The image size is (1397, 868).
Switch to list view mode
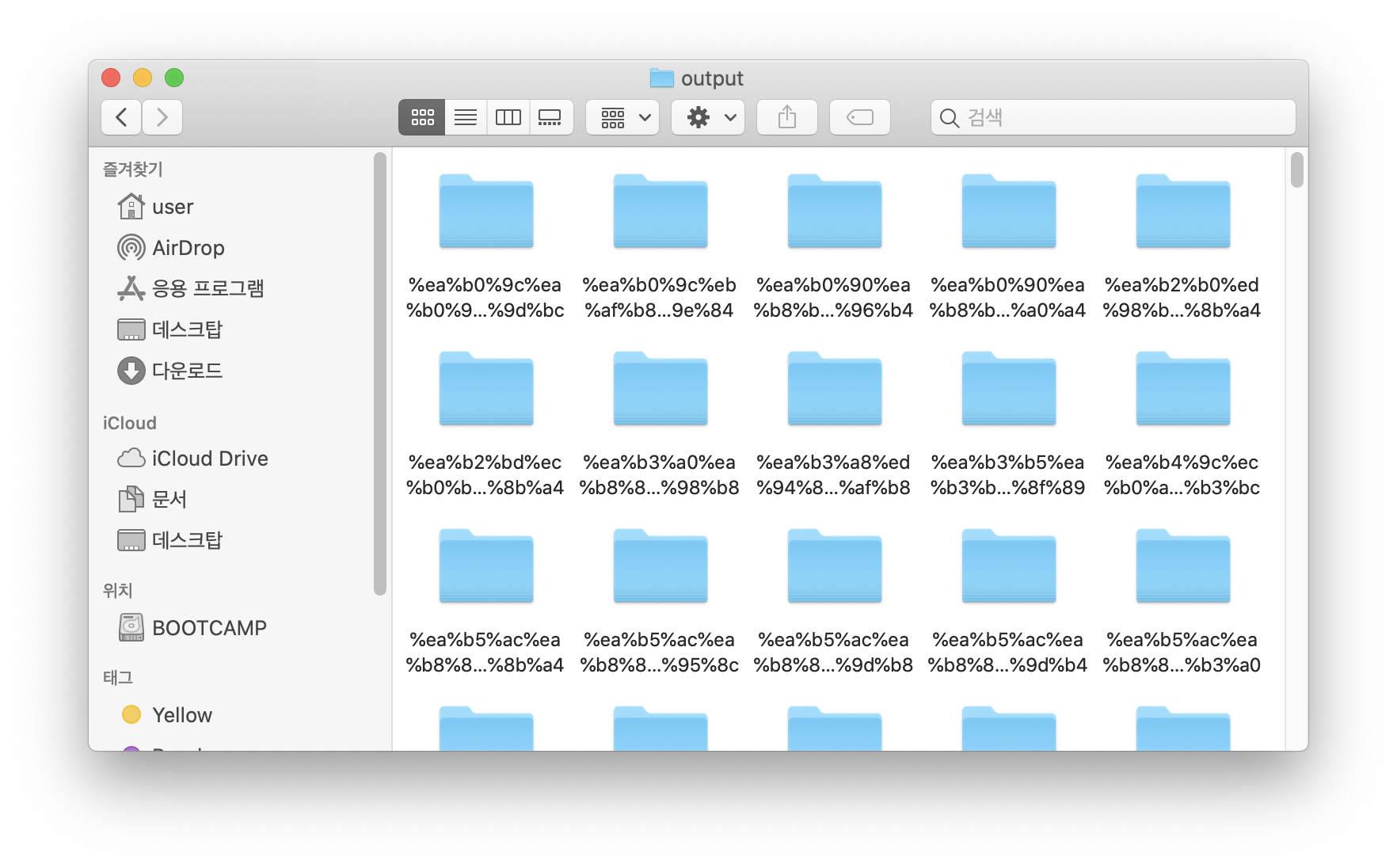(466, 117)
